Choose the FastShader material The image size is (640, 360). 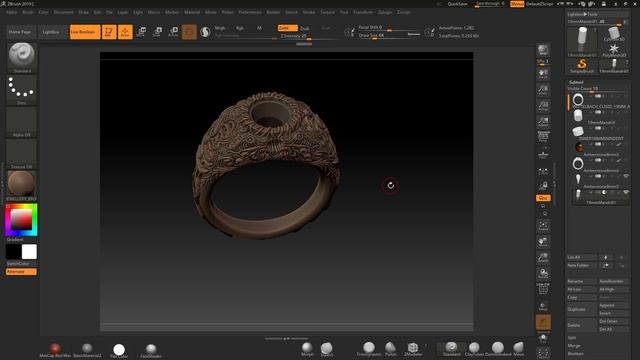pyautogui.click(x=151, y=350)
